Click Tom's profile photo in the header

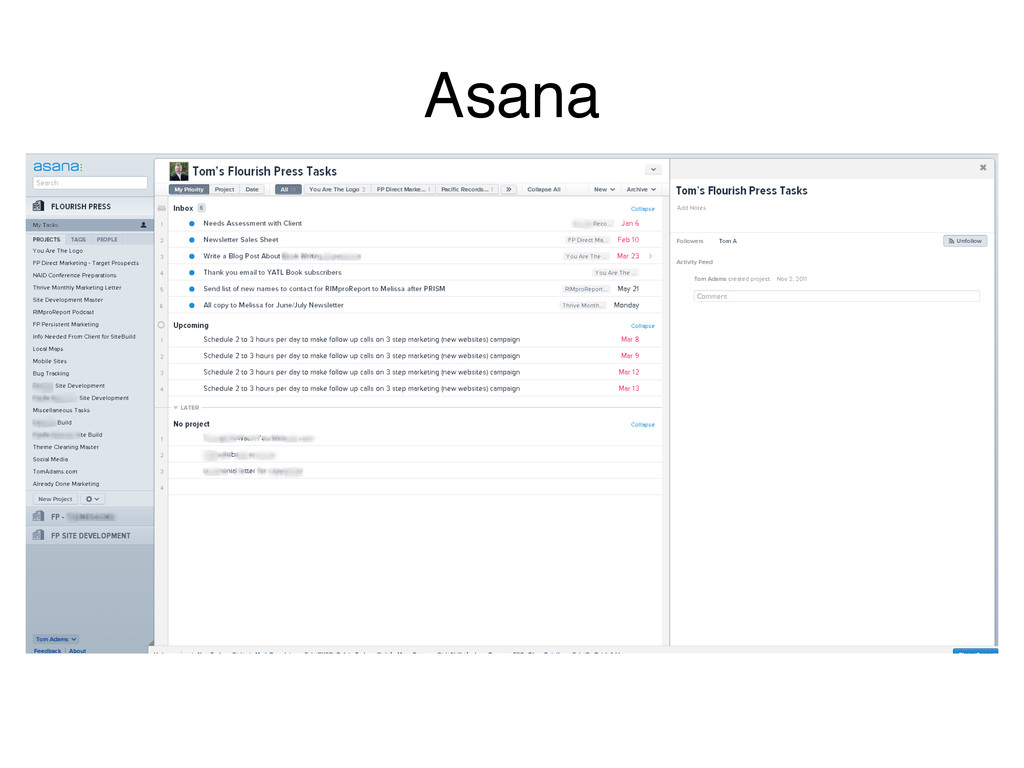[179, 171]
